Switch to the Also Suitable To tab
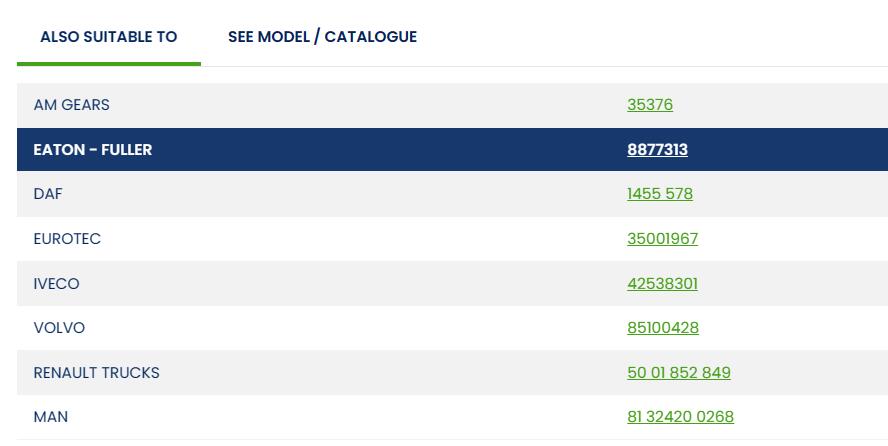This screenshot has height=446, width=888. coord(108,37)
